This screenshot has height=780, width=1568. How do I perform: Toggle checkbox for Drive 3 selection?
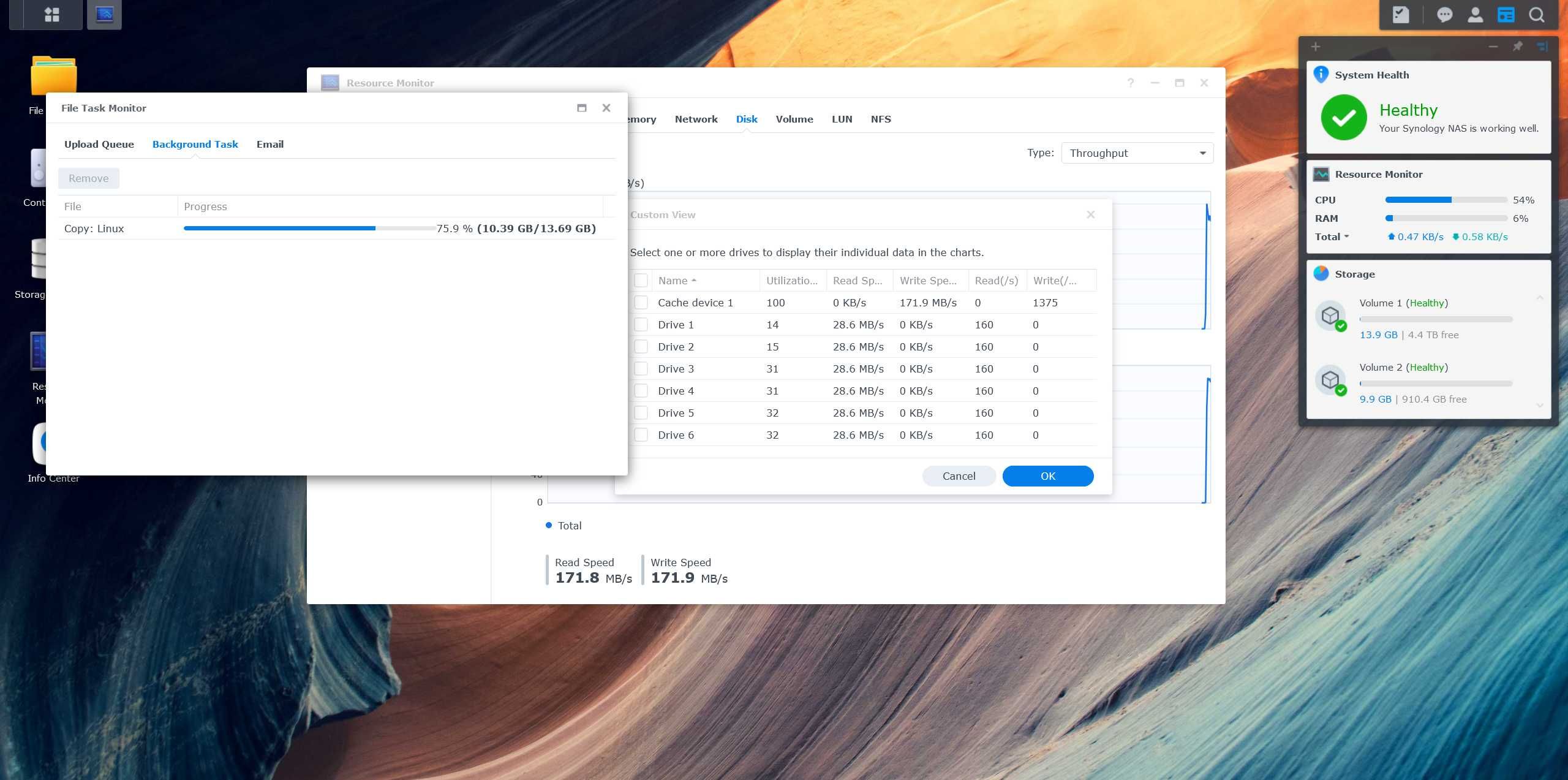click(639, 369)
